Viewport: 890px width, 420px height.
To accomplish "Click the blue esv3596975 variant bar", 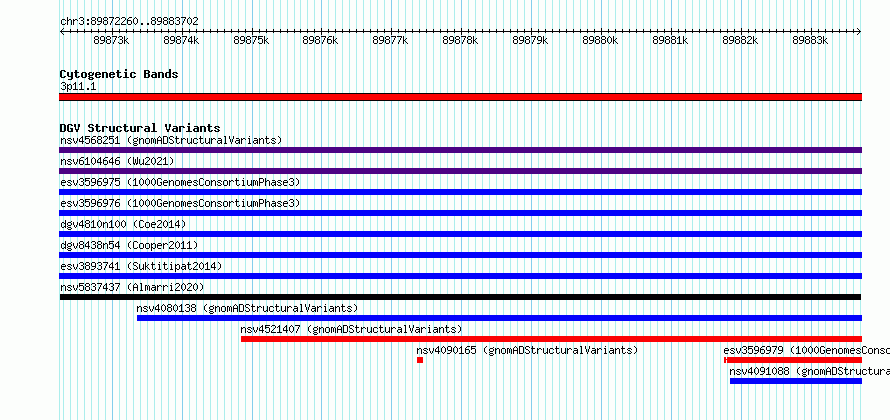I will click(460, 192).
